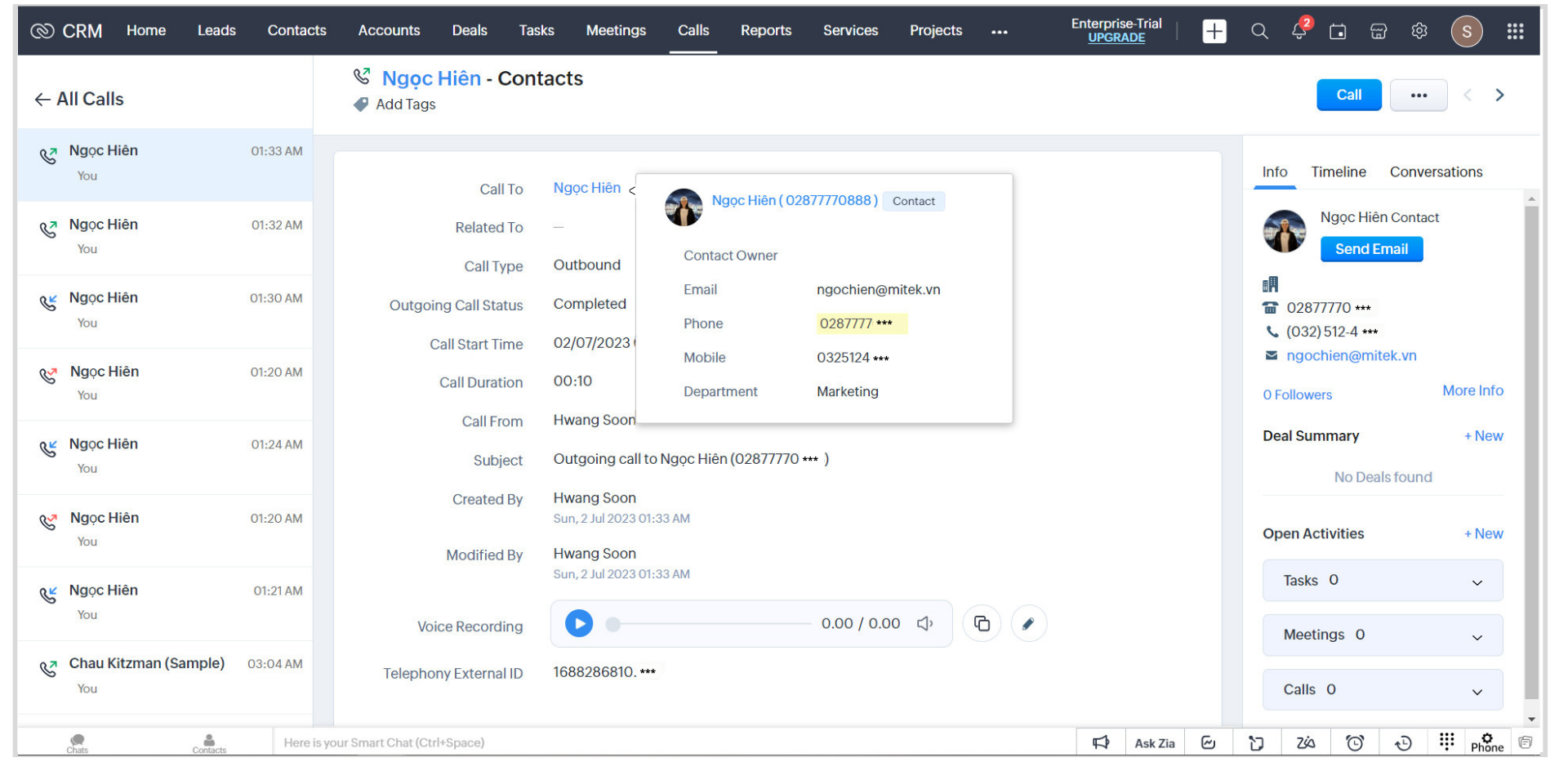The image size is (1568, 771).
Task: Play the voice recording
Action: (579, 624)
